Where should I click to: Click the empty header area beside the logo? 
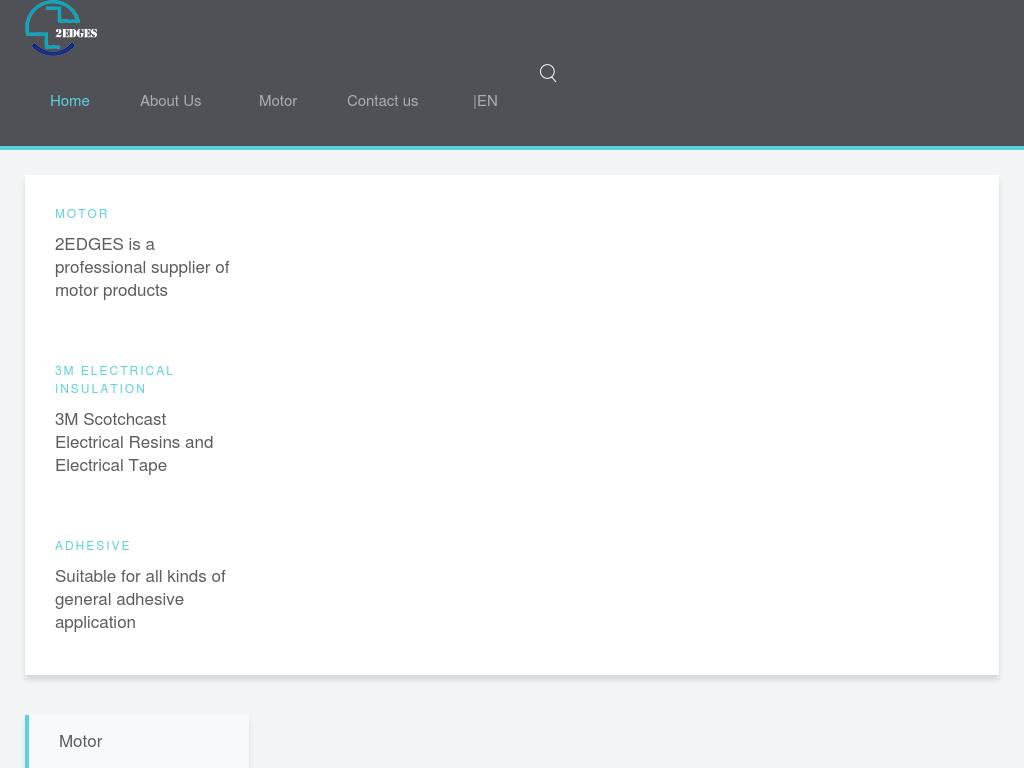pyautogui.click(x=300, y=28)
